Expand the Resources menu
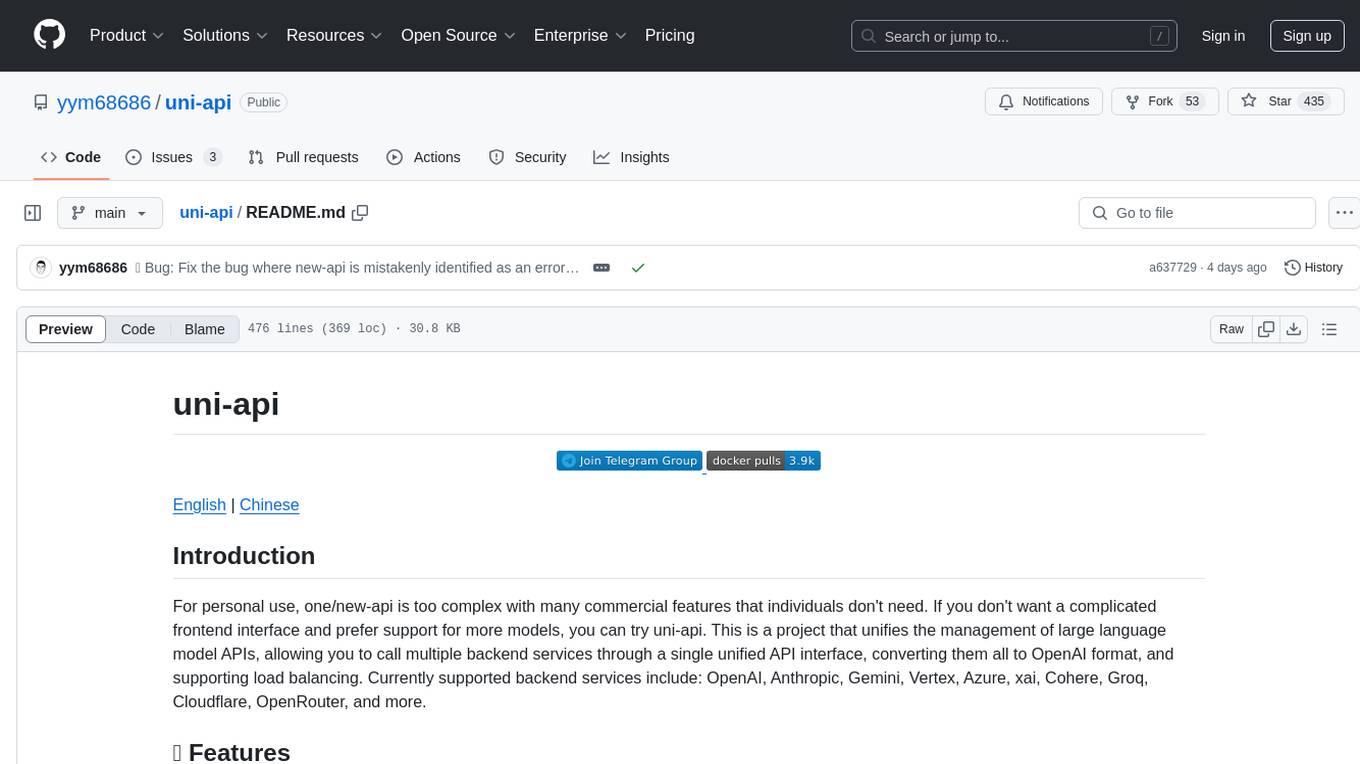This screenshot has height=764, width=1360. [335, 35]
